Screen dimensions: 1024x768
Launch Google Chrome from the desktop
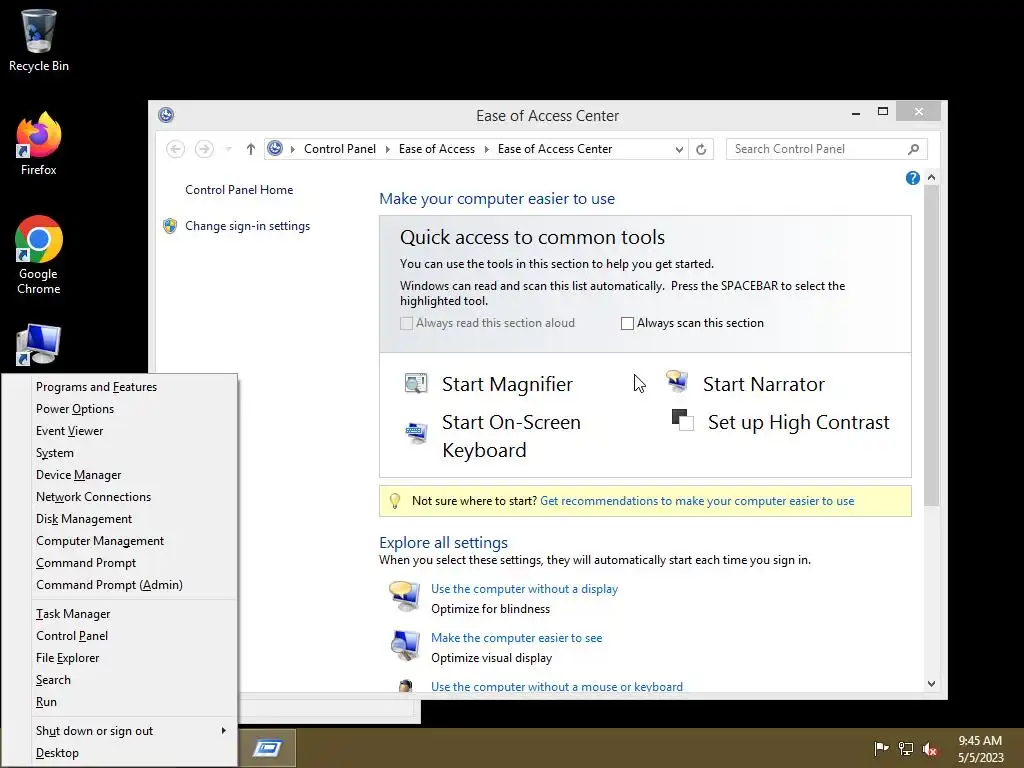[39, 255]
